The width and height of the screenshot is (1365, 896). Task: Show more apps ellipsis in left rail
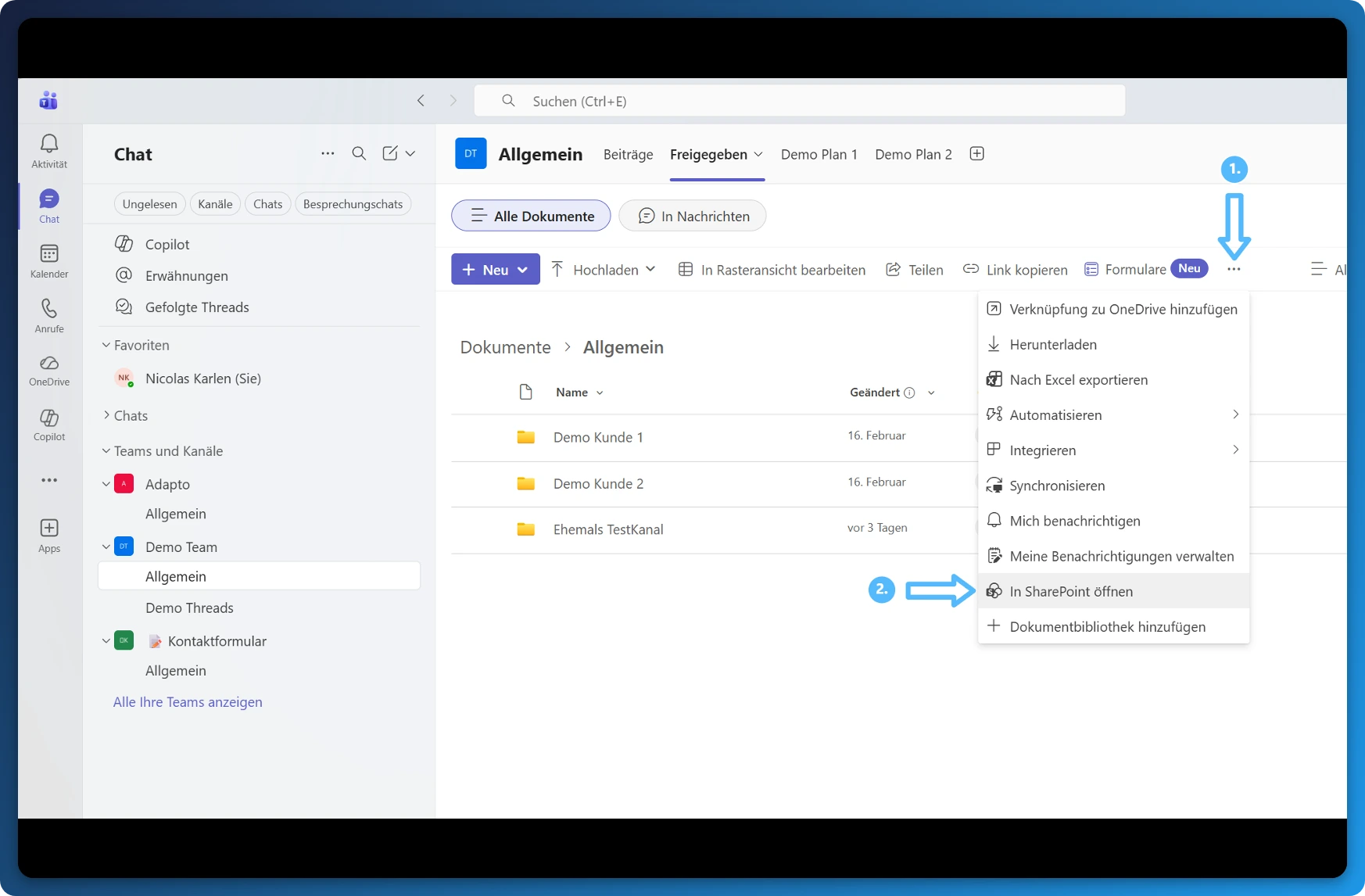tap(49, 480)
